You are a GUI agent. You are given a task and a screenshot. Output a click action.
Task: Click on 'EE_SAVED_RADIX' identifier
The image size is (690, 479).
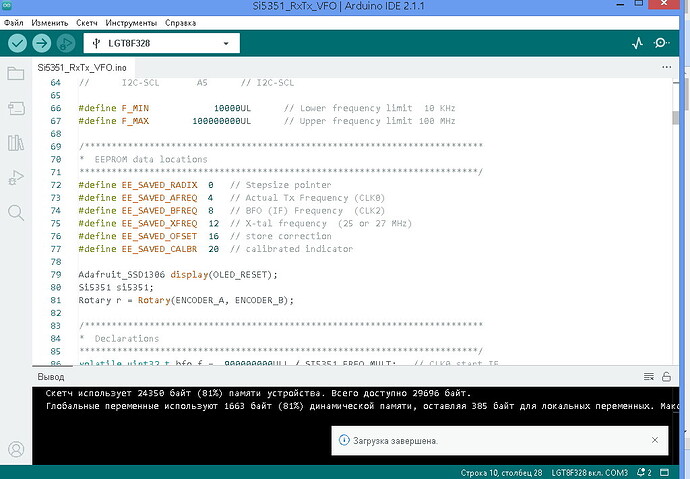159,185
